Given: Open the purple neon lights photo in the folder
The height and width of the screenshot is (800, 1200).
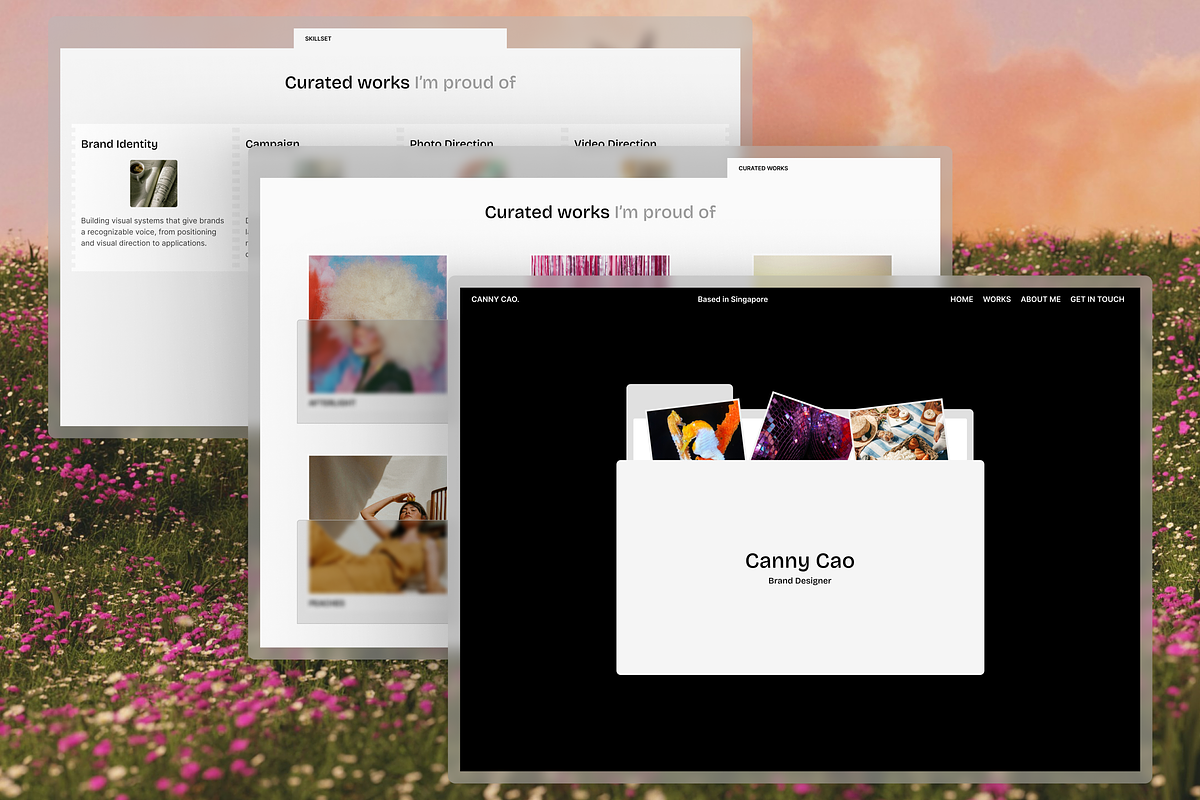Looking at the screenshot, I should 800,428.
